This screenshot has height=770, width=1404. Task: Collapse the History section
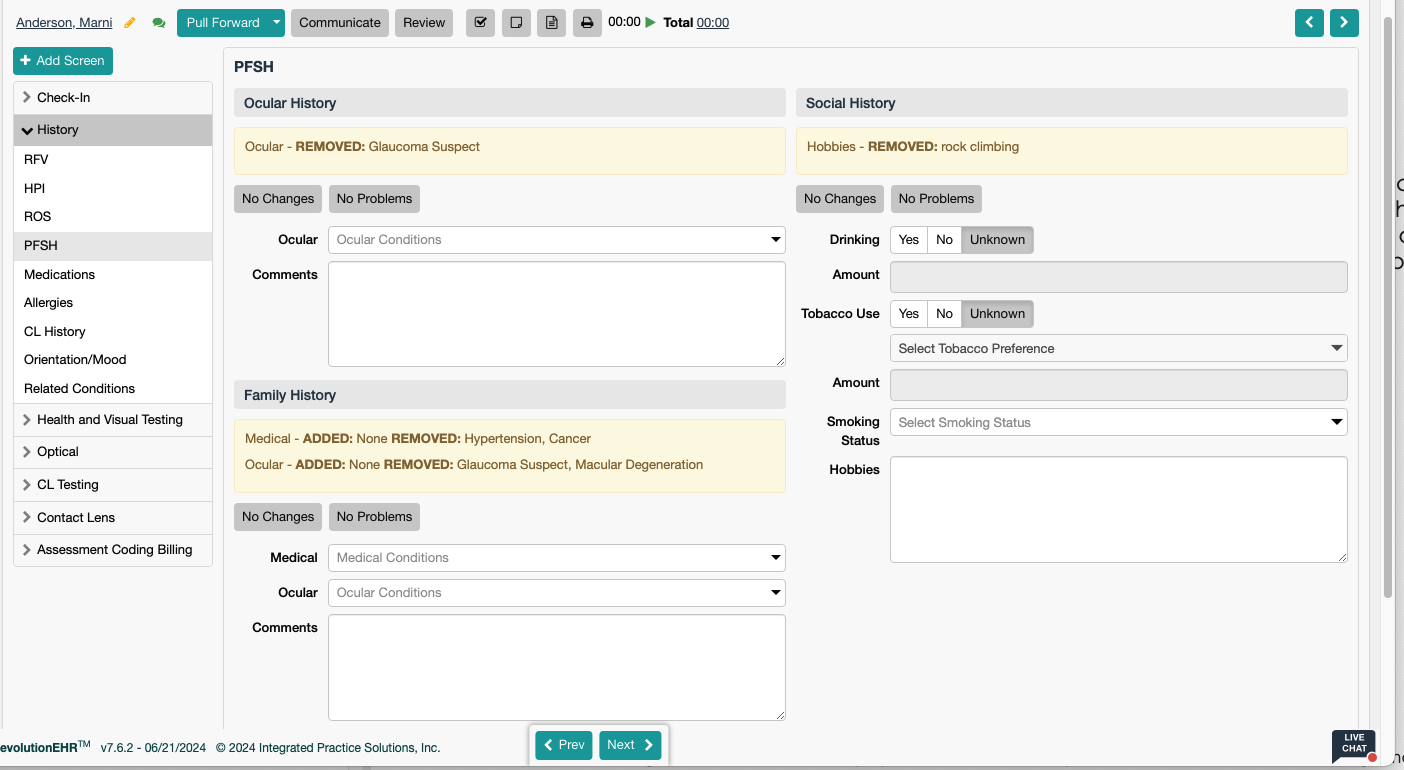pos(113,130)
